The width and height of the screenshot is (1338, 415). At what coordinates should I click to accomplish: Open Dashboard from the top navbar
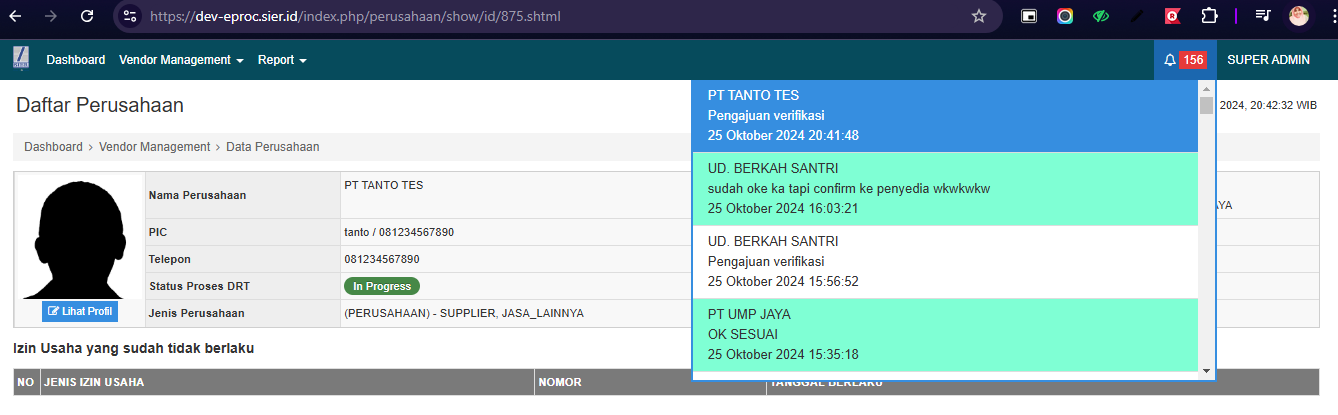click(75, 60)
